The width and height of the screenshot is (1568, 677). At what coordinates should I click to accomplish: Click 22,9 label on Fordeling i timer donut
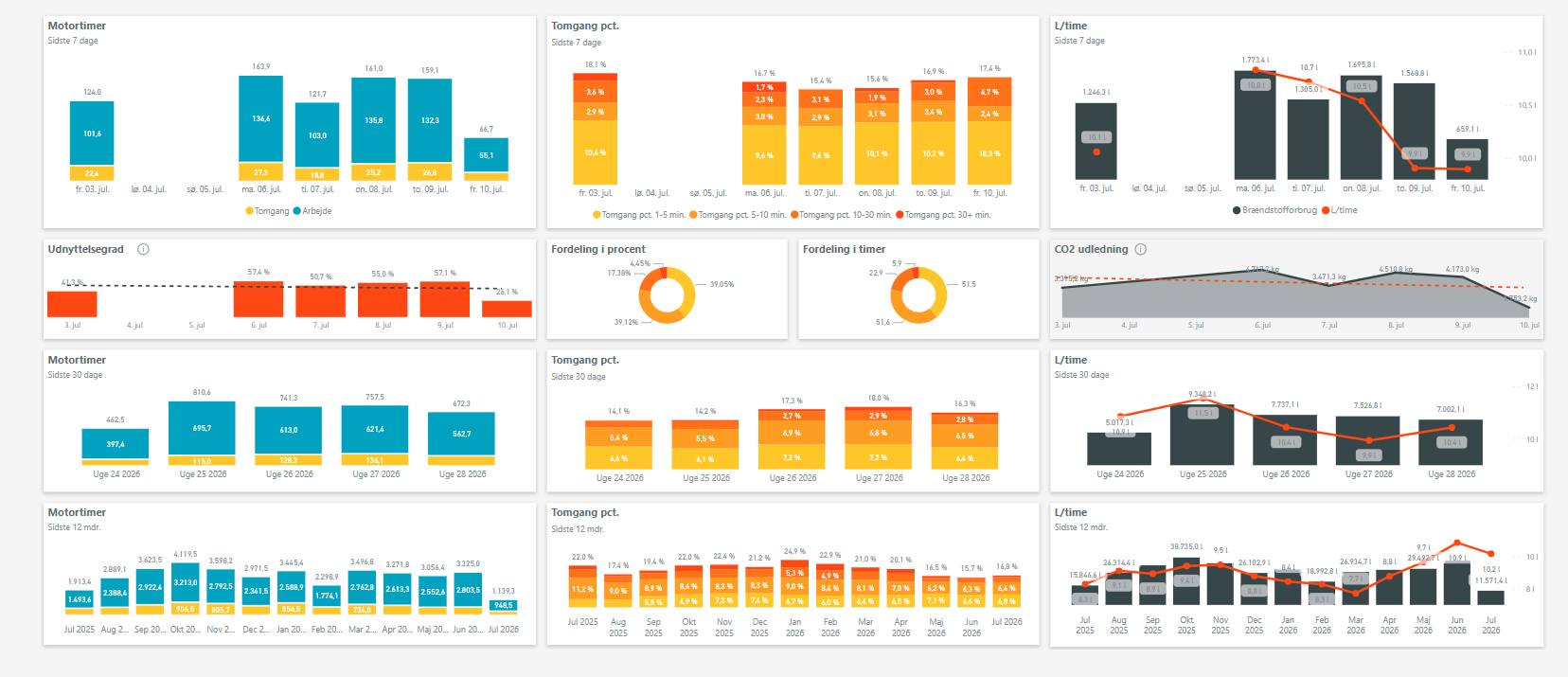(x=876, y=273)
